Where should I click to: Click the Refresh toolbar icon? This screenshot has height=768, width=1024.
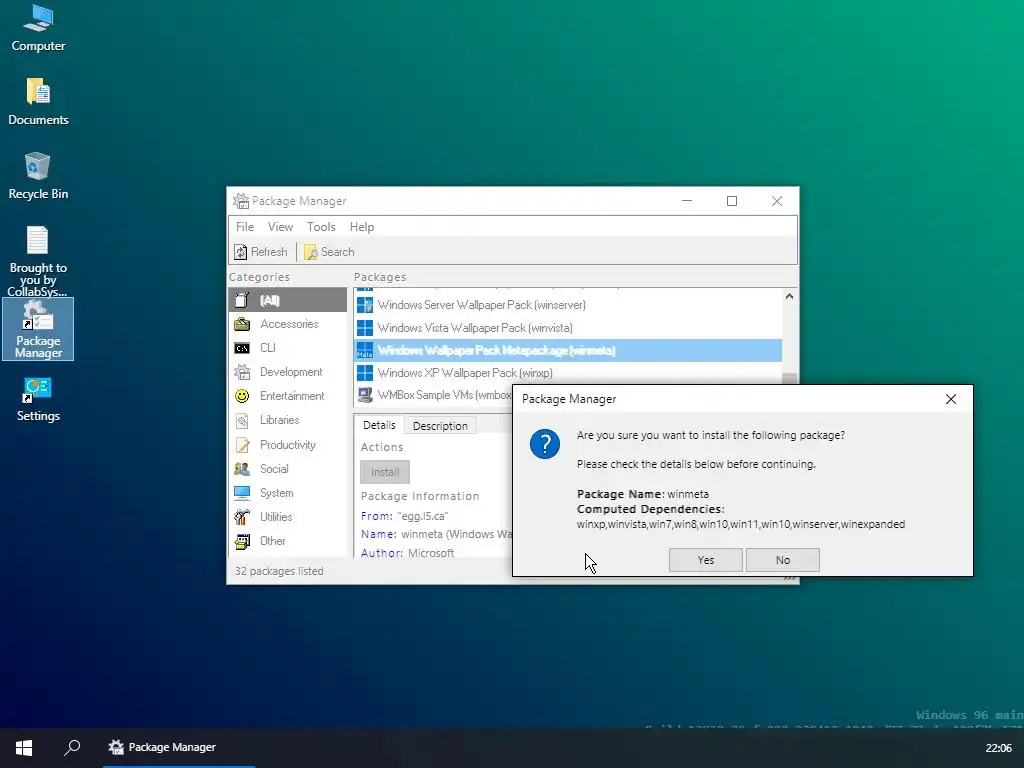pos(241,252)
